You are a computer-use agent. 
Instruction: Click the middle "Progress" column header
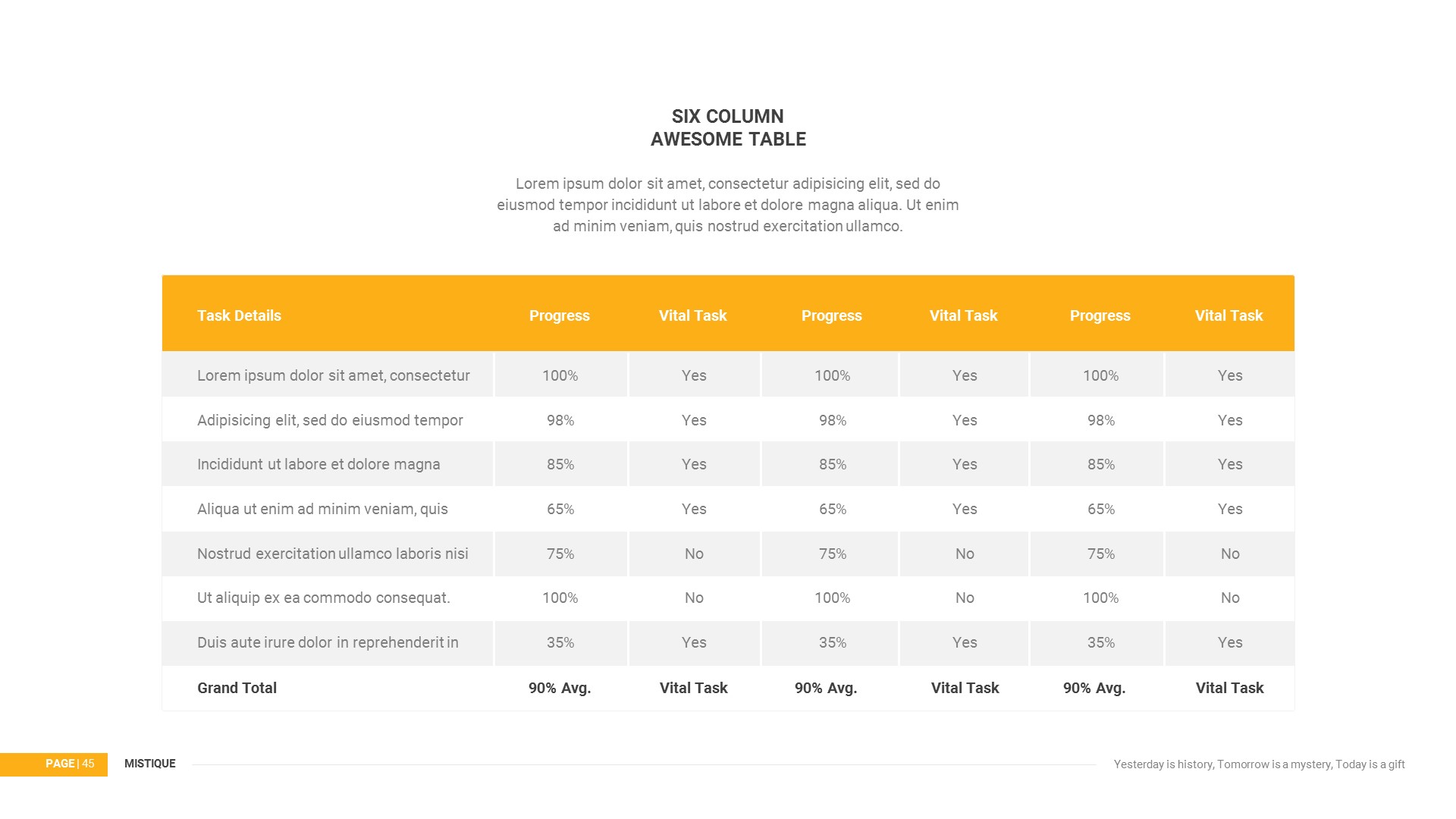[831, 315]
